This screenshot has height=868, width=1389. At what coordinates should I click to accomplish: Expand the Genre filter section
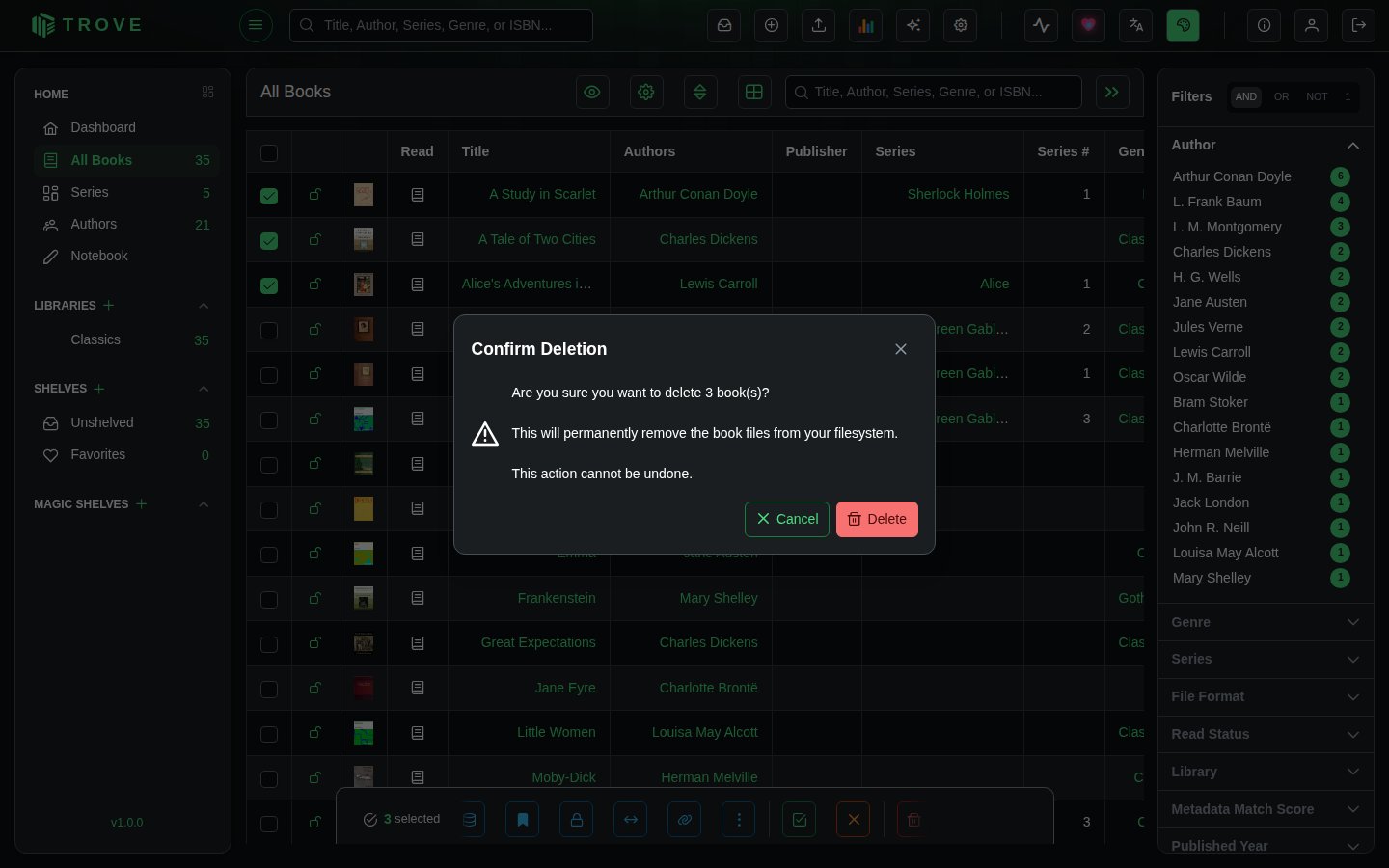point(1266,622)
